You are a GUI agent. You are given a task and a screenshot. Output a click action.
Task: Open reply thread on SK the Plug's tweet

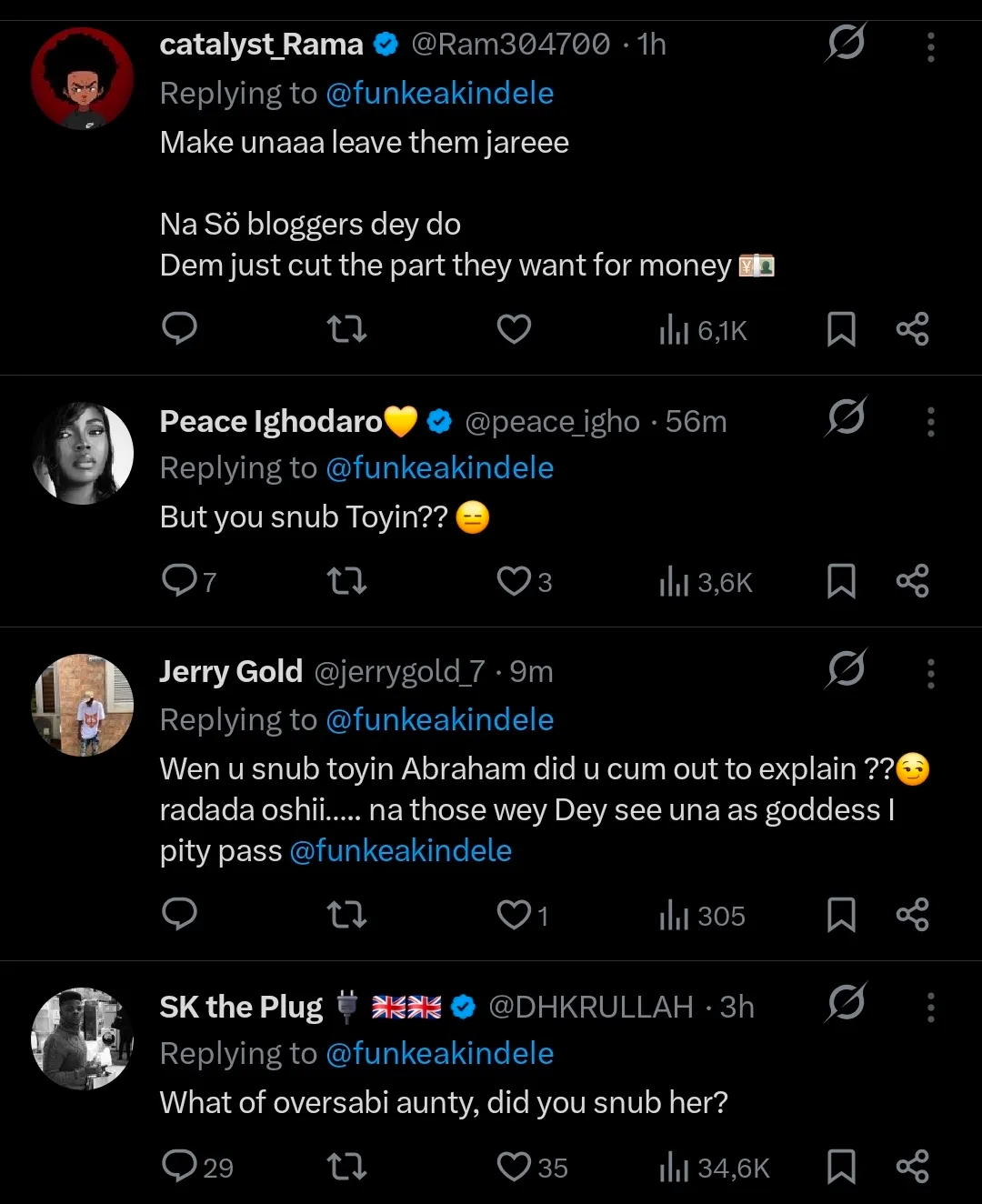(x=196, y=1167)
